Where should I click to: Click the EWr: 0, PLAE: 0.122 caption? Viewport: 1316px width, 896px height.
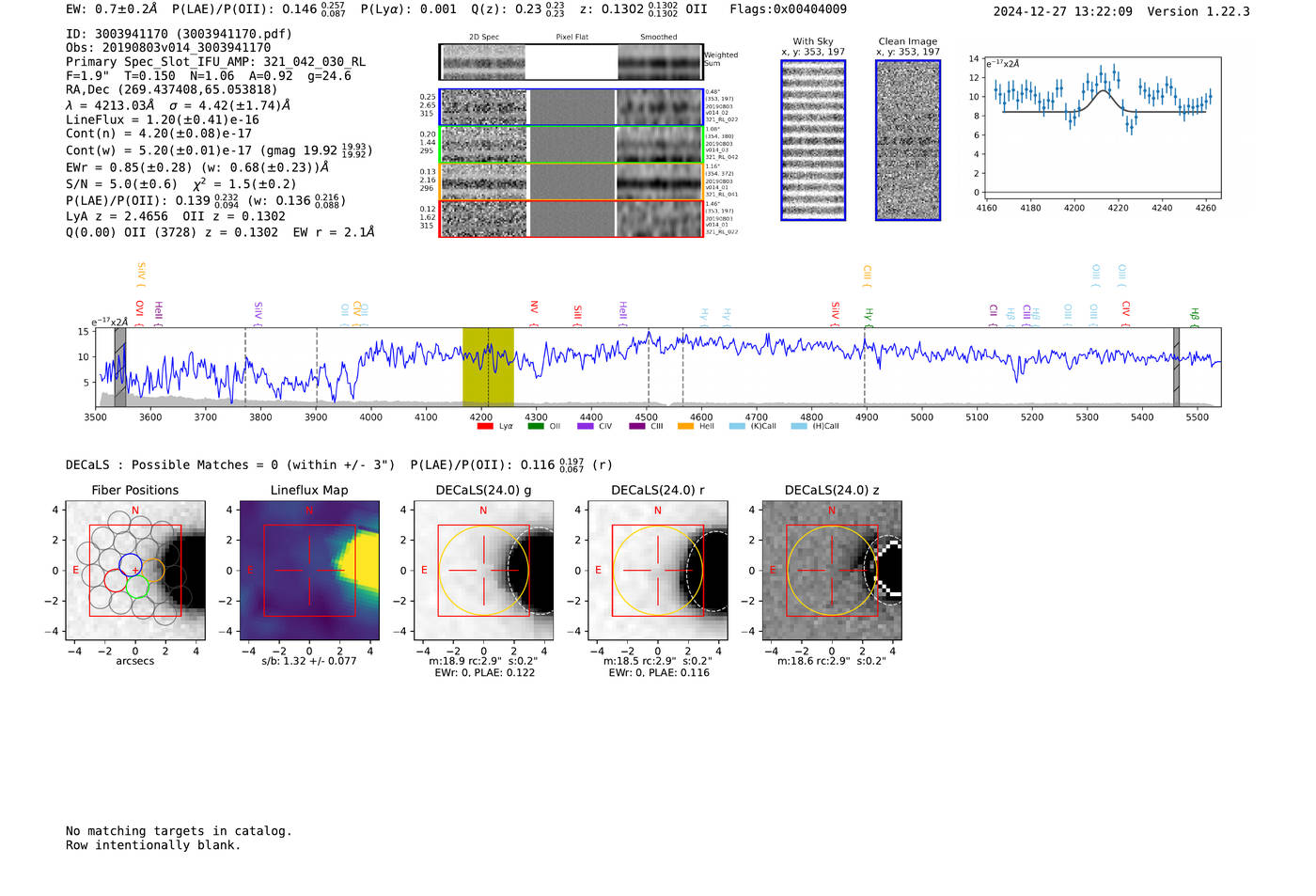point(484,673)
